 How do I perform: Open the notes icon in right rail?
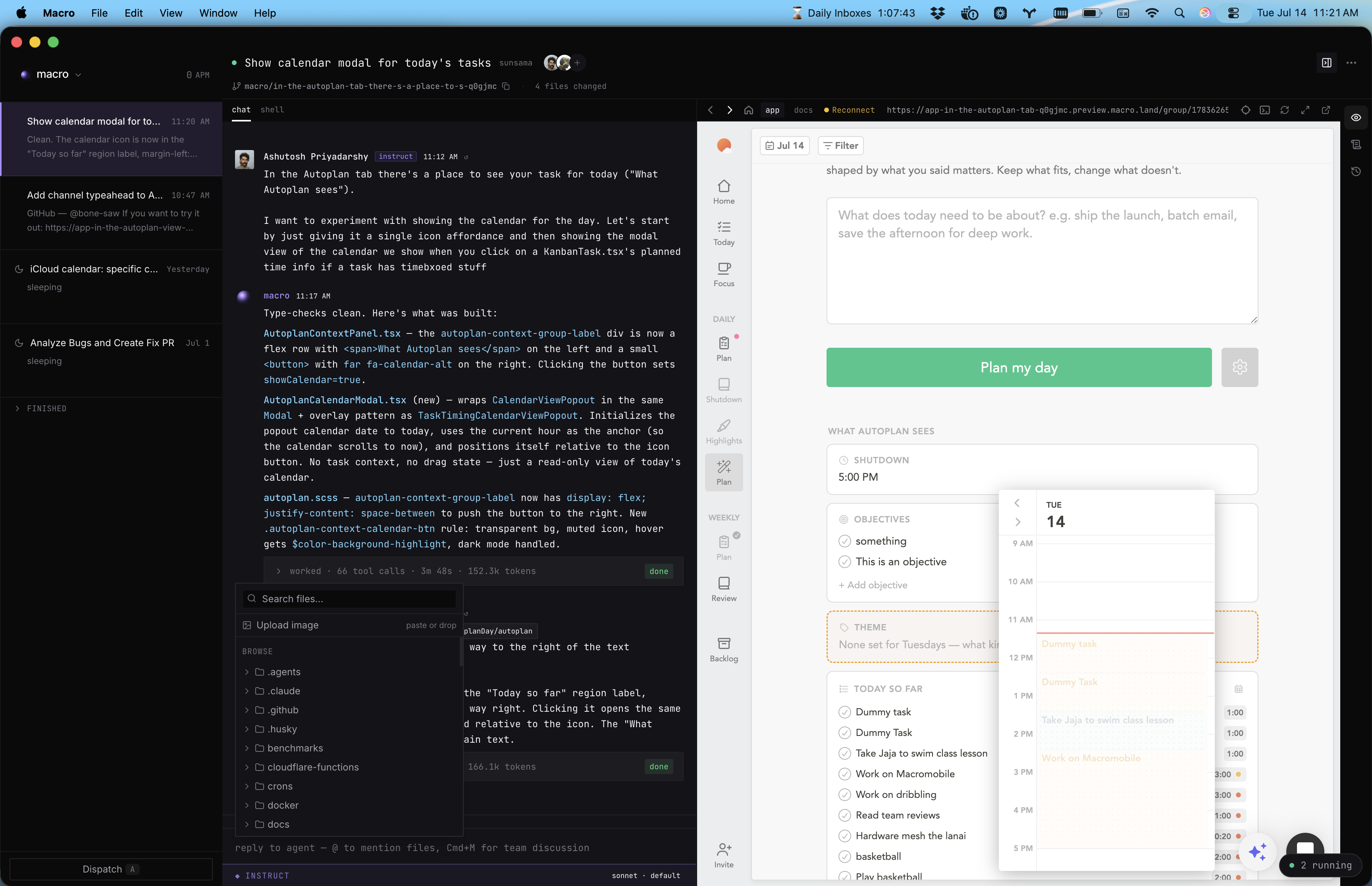pyautogui.click(x=1356, y=144)
